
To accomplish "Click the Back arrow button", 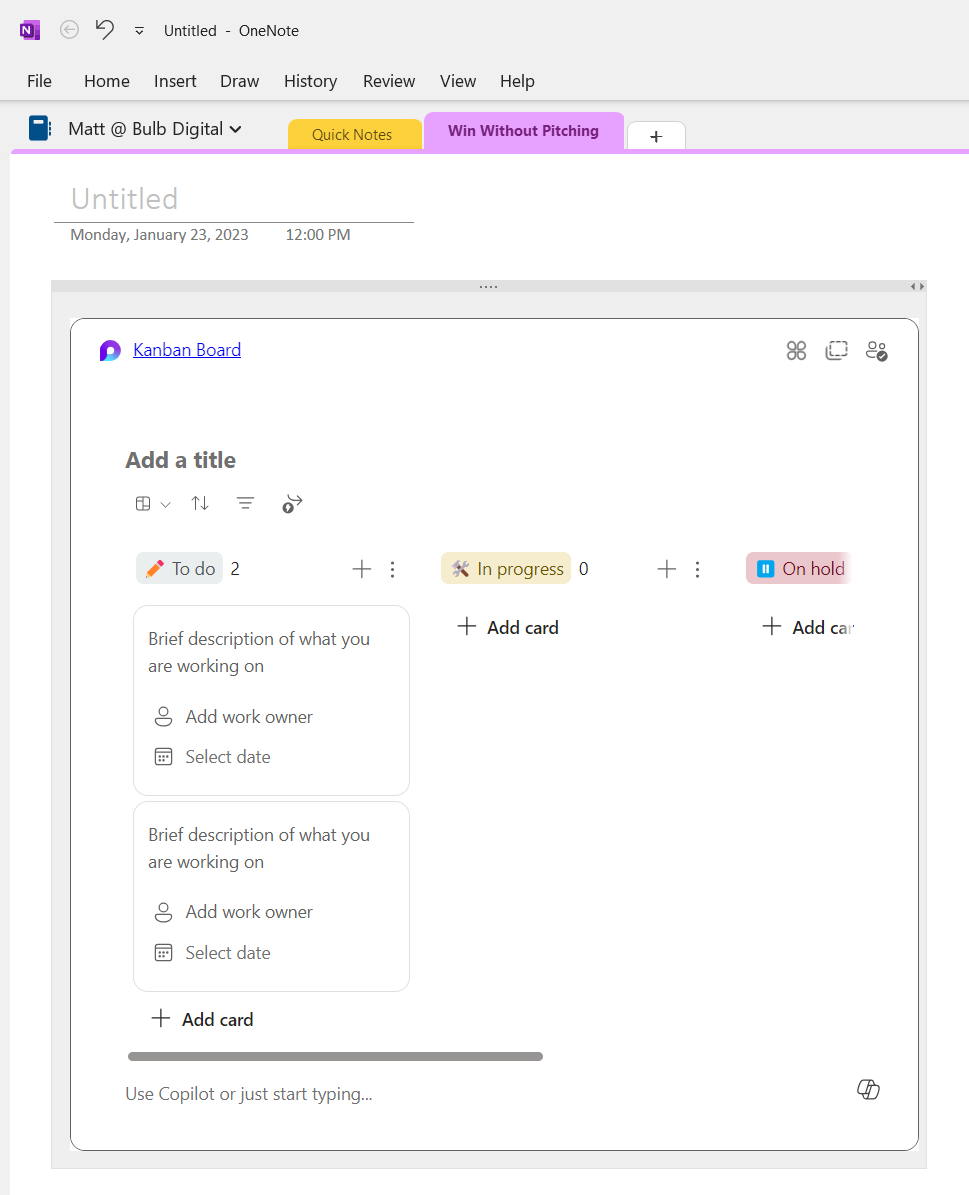I will (69, 30).
